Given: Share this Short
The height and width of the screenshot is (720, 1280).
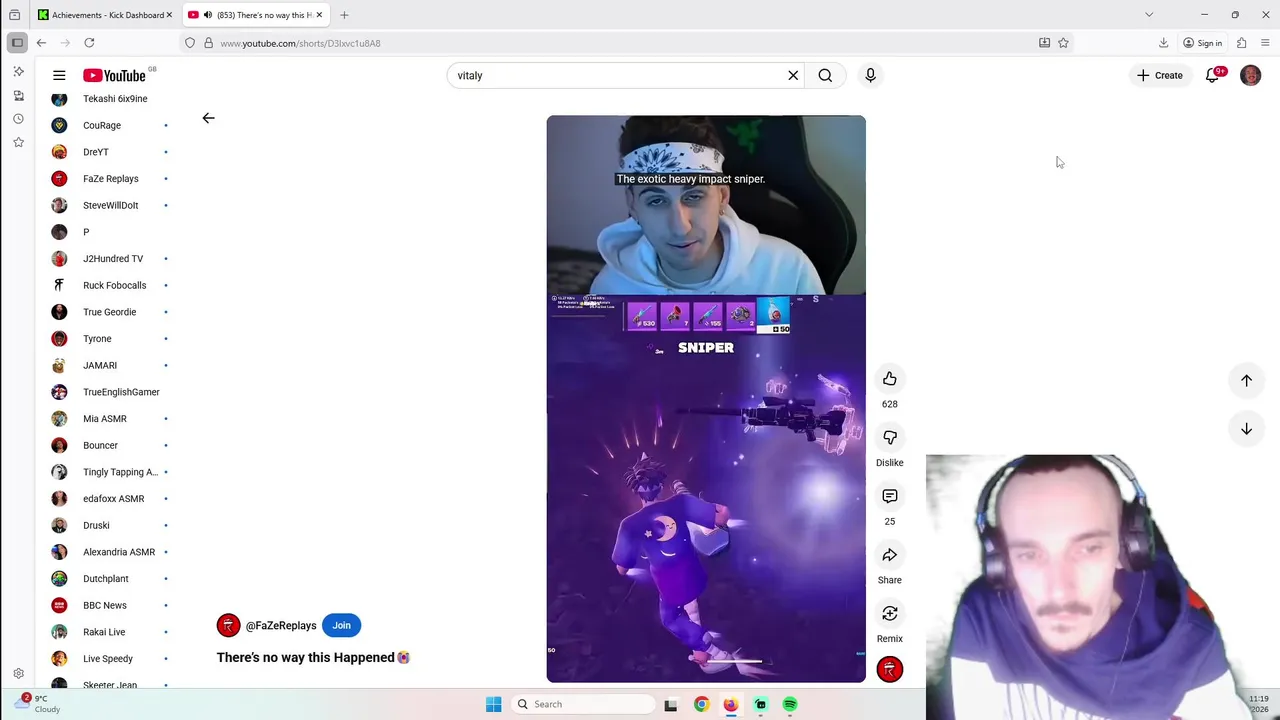Looking at the screenshot, I should coord(889,555).
